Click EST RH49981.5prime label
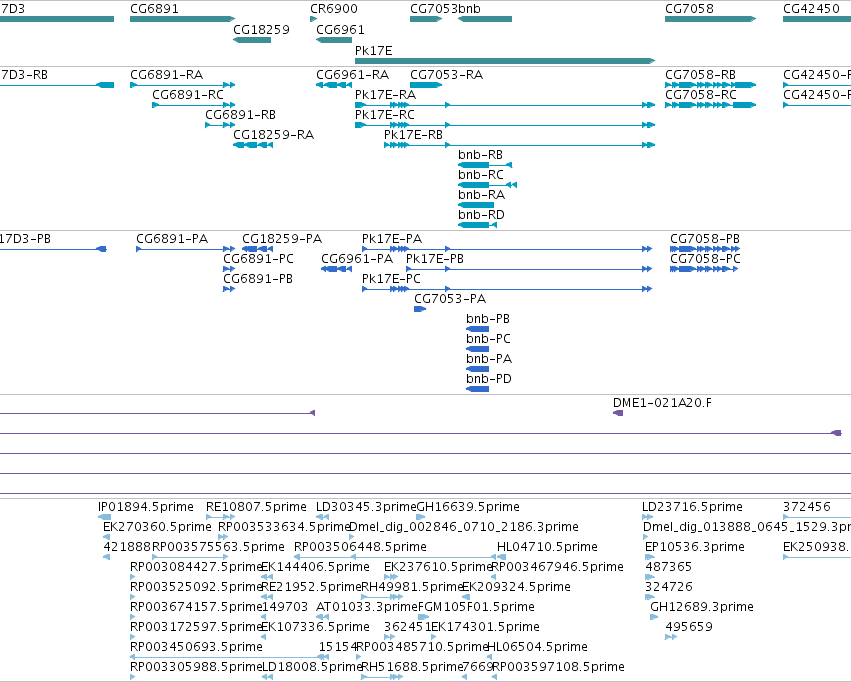Viewport: 851px width, 682px height. point(412,587)
